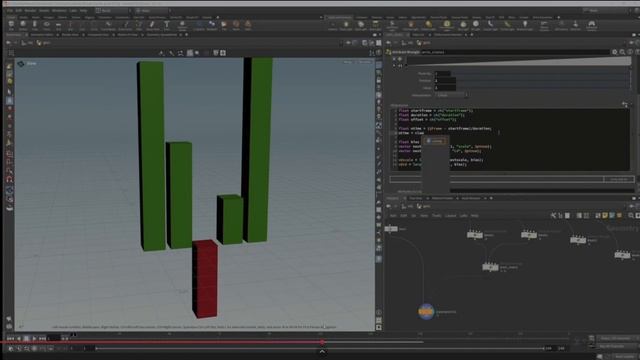Select the Spray Paint shelf tool
This screenshot has width=640, height=360.
point(153,25)
